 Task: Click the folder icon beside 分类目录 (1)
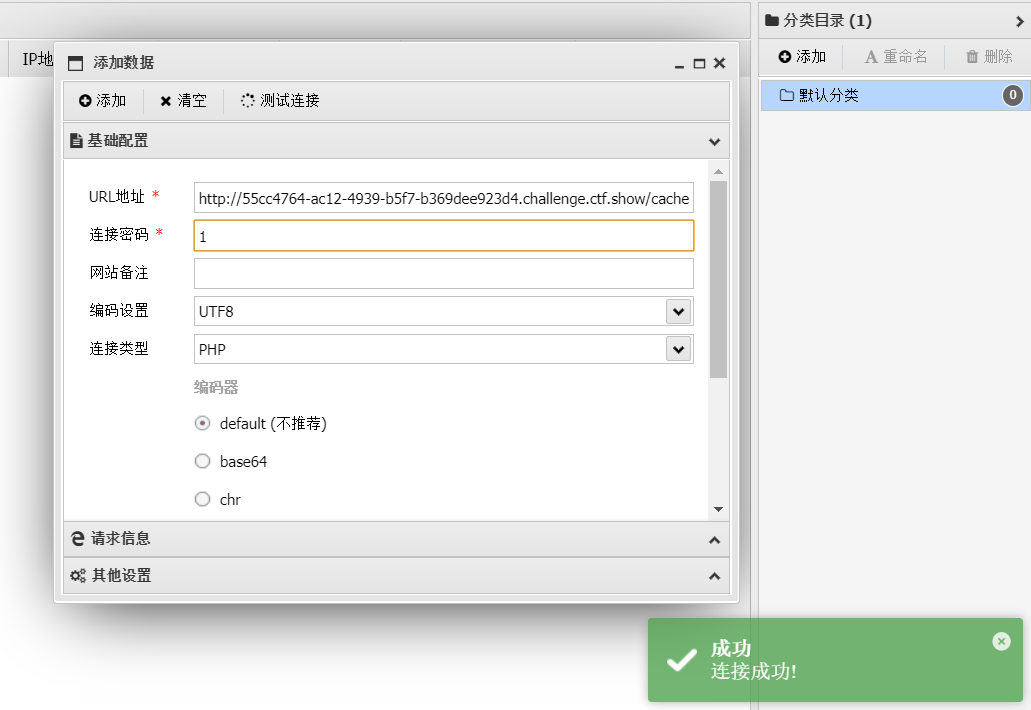pos(772,20)
